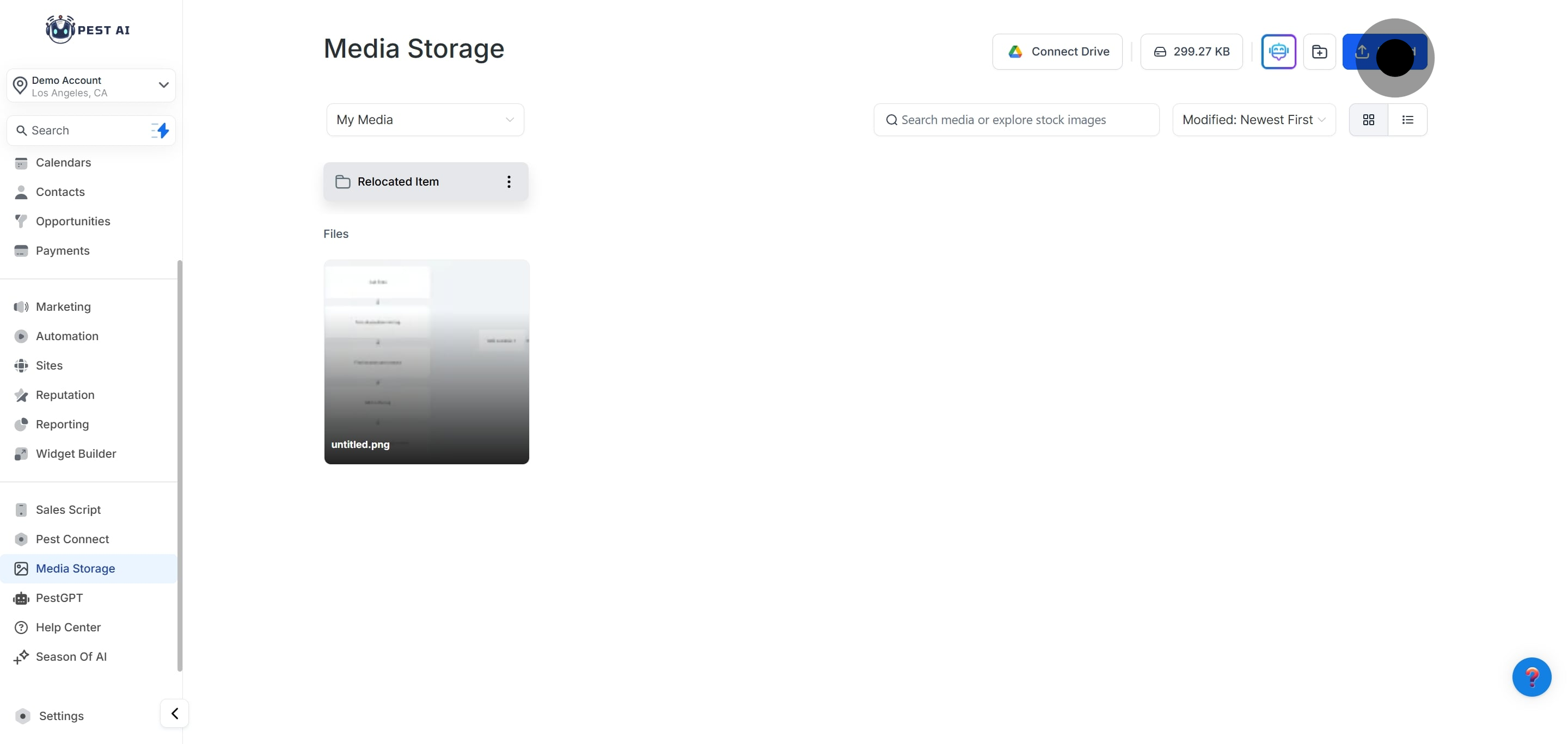Open the Help Center question mark bubble

click(x=1532, y=677)
